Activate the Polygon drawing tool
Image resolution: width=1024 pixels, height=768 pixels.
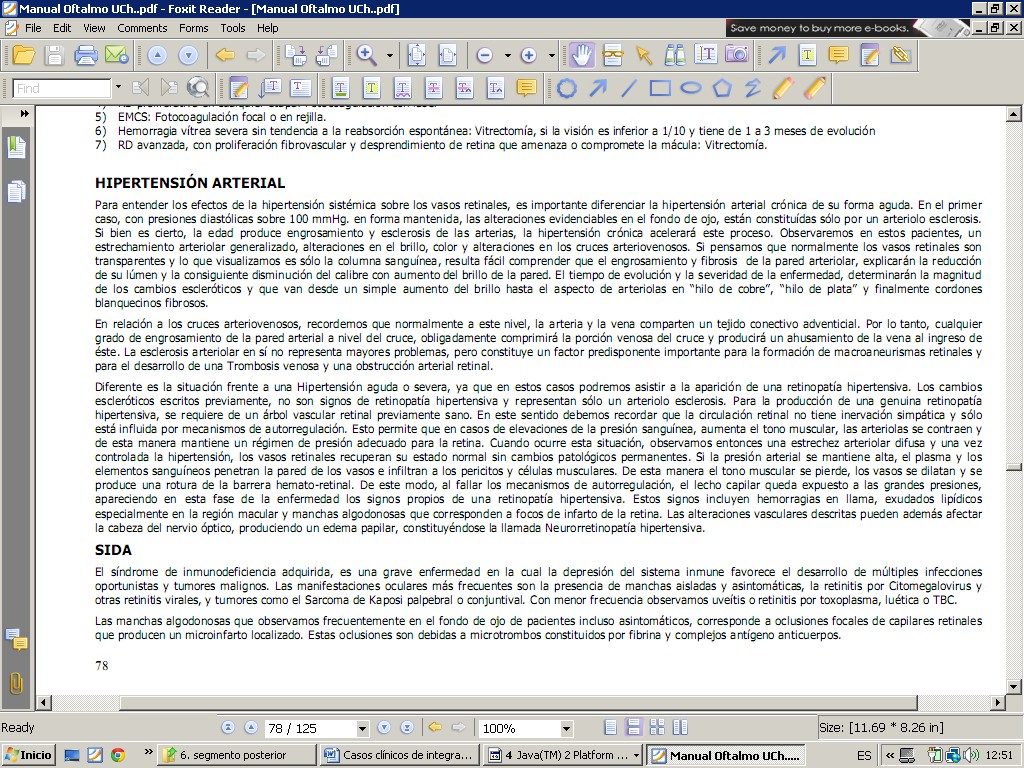(722, 88)
